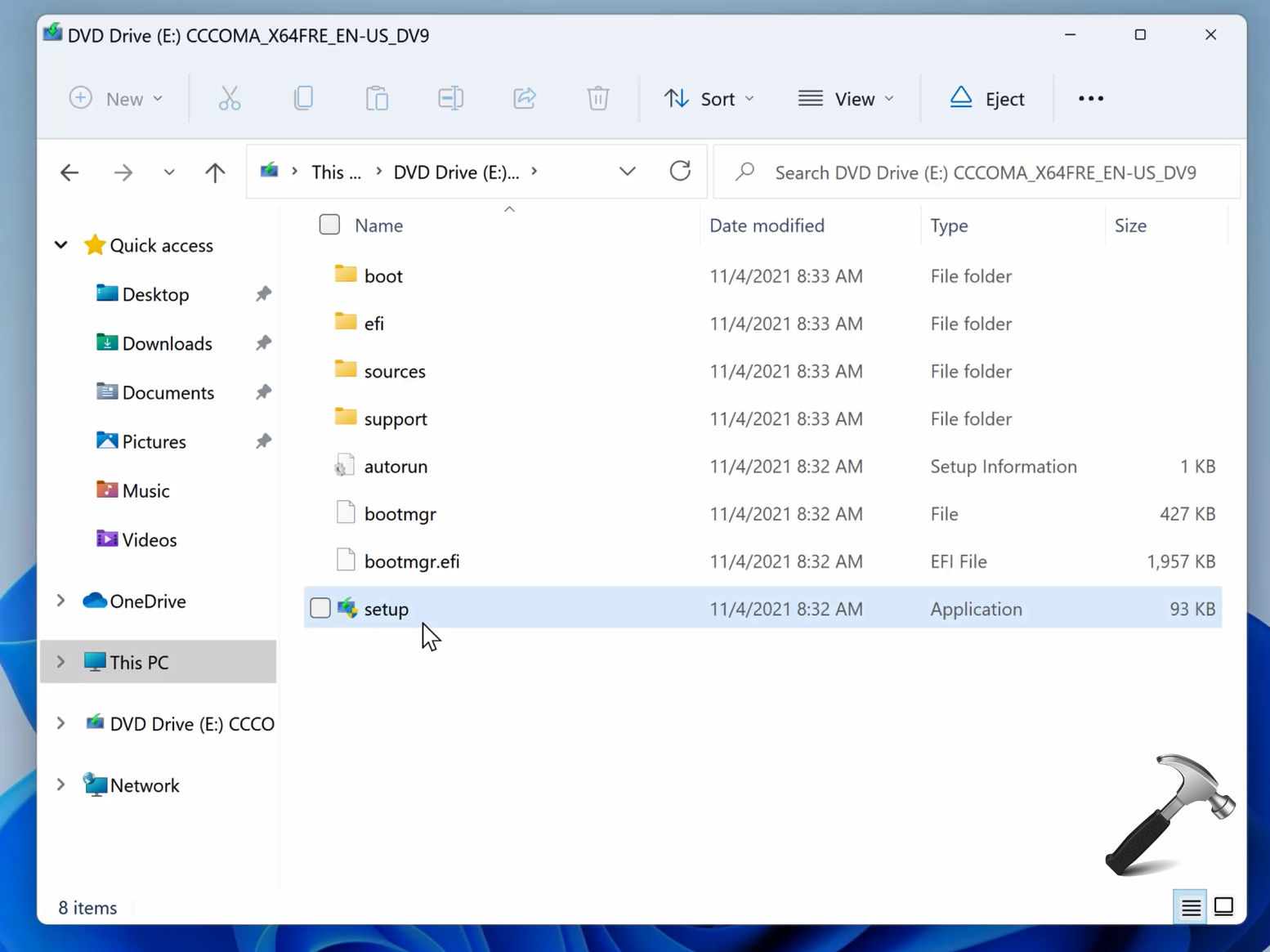Delete the selected file
This screenshot has width=1270, height=952.
[x=597, y=98]
